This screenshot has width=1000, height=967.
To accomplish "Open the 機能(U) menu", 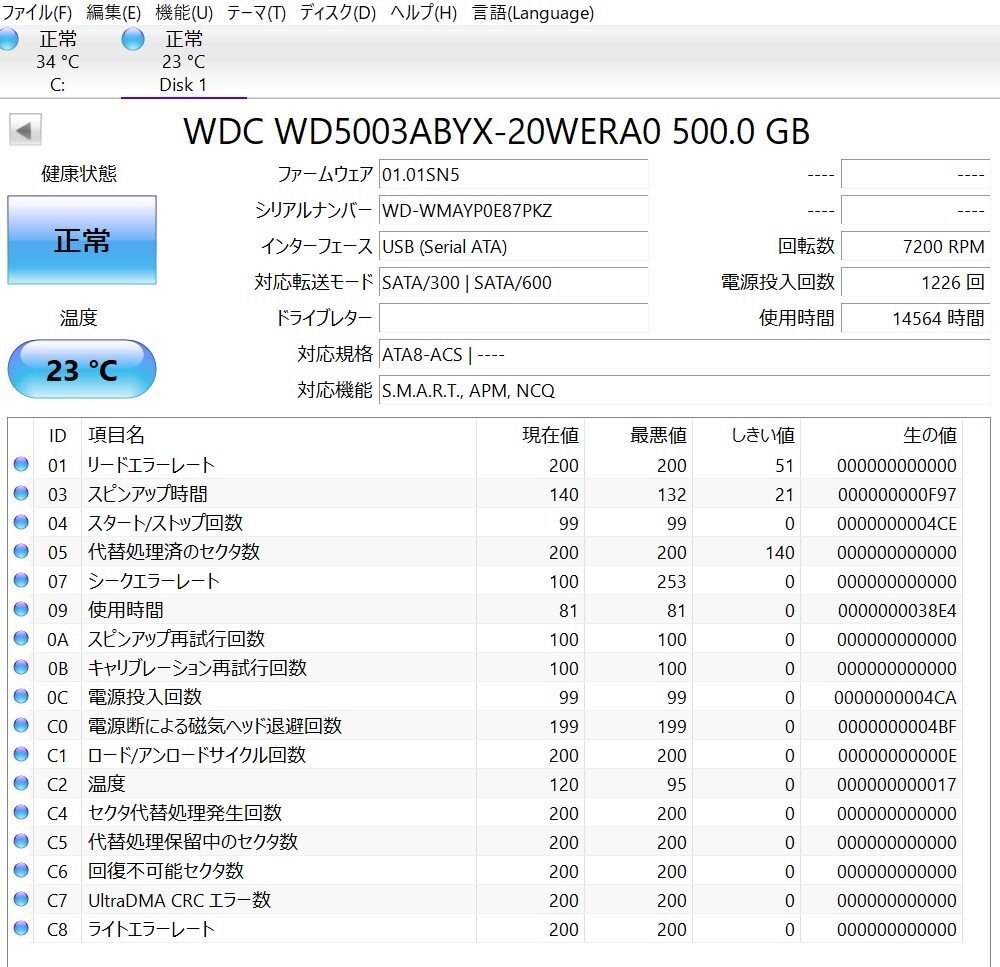I will (184, 12).
